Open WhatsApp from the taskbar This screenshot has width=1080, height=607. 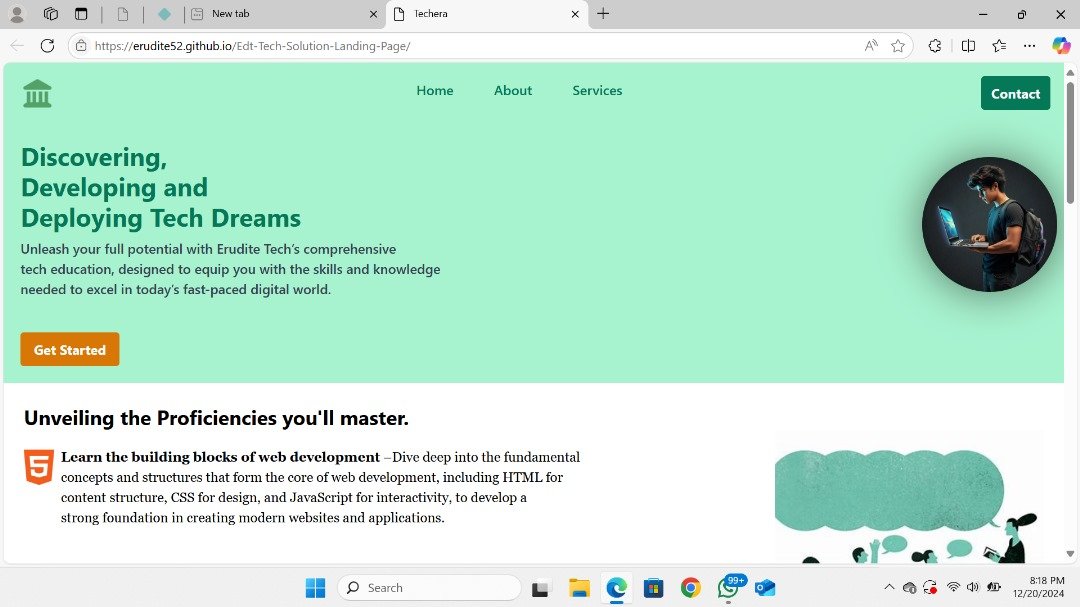729,587
